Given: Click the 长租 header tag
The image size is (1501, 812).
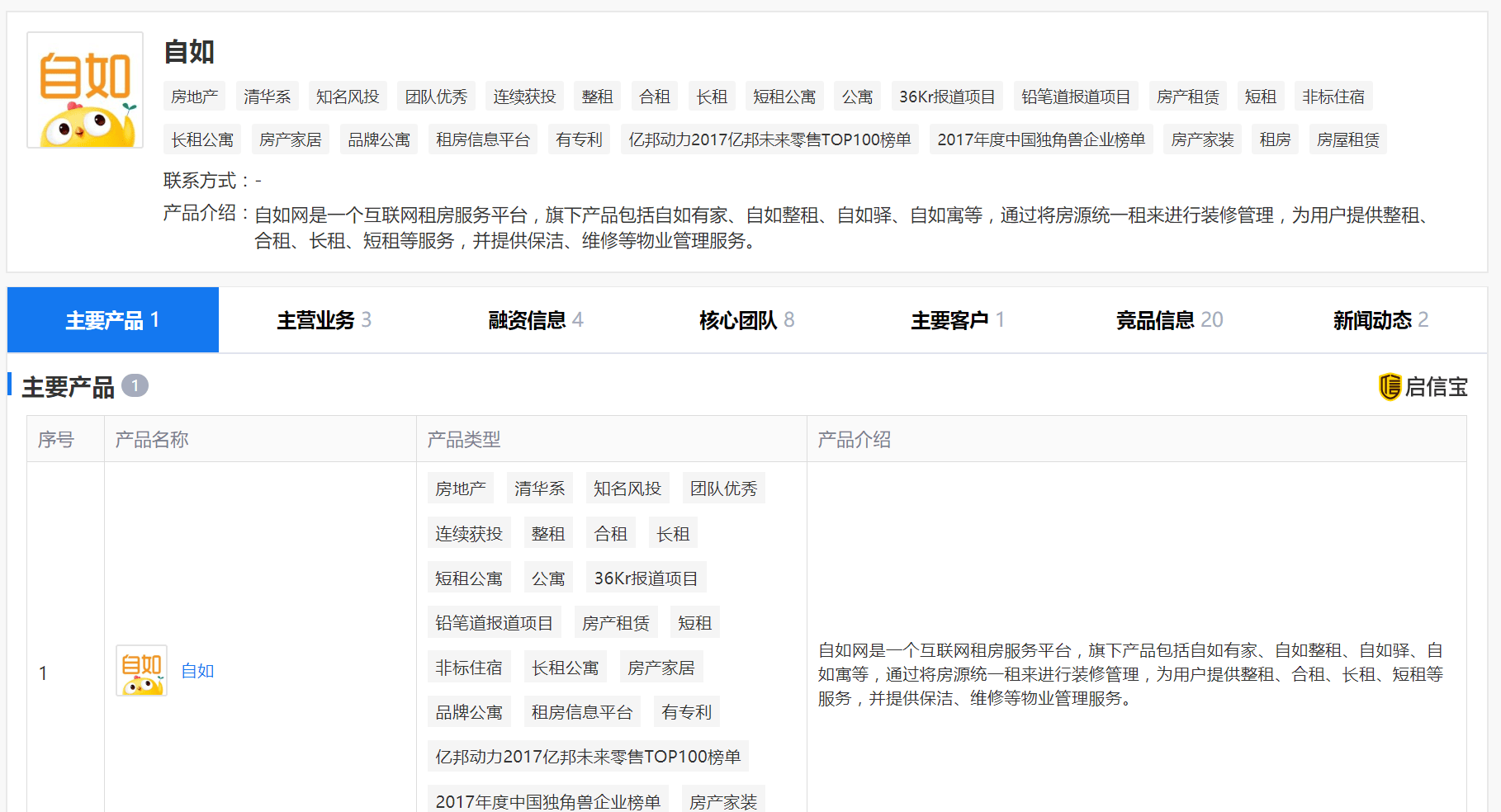Looking at the screenshot, I should click(x=712, y=97).
